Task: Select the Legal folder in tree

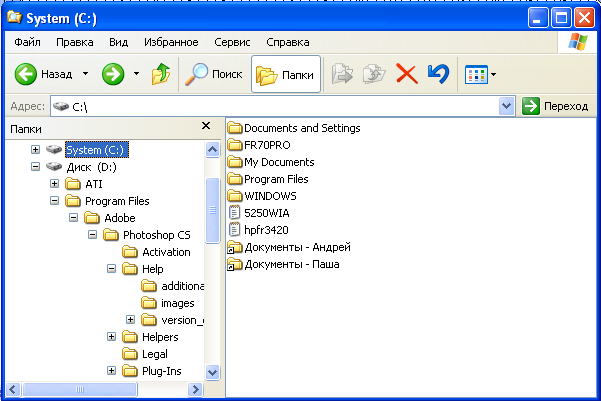Action: (154, 354)
